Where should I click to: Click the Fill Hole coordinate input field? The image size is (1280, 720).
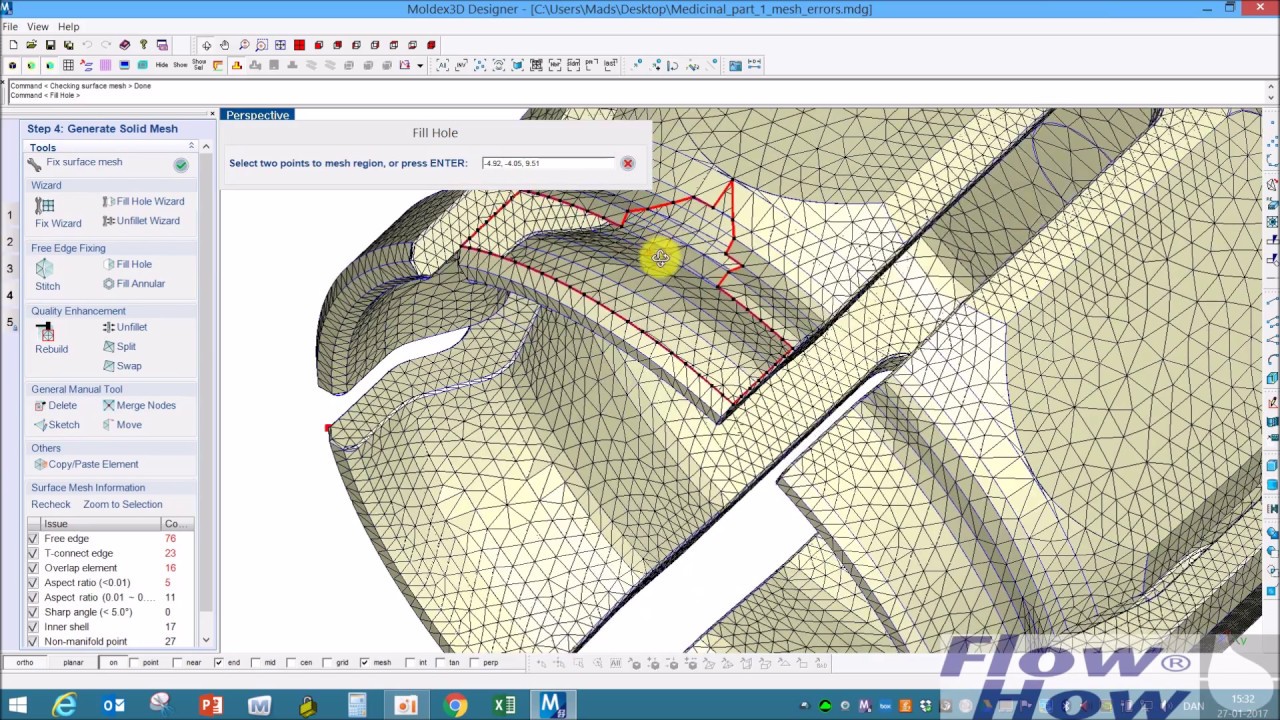coord(548,163)
